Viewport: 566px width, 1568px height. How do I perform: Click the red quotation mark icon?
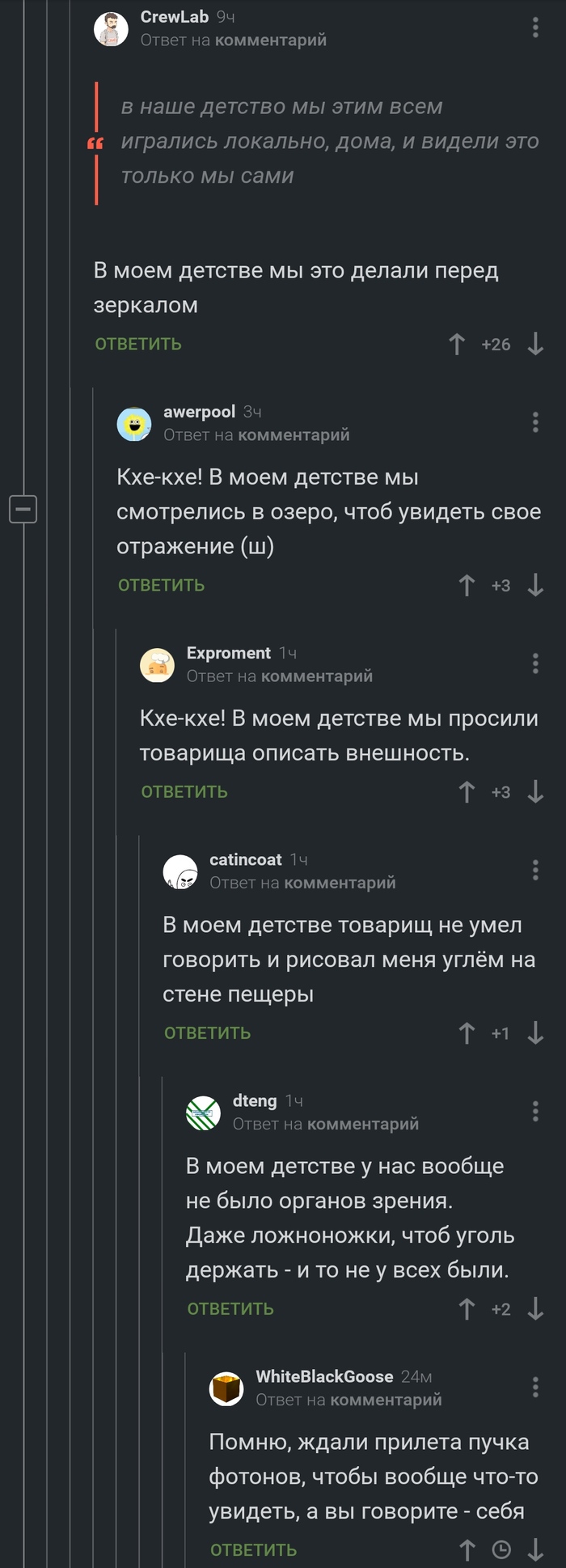95,144
